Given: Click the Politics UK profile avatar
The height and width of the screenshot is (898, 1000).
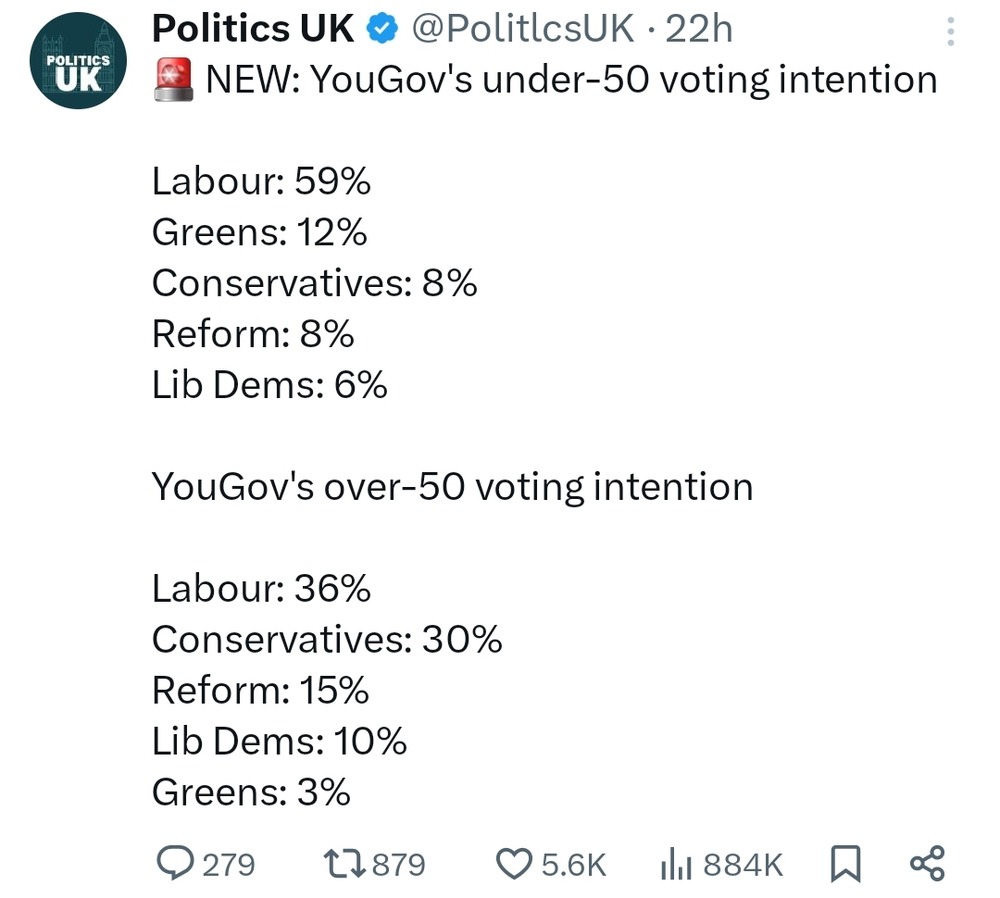Looking at the screenshot, I should [78, 68].
